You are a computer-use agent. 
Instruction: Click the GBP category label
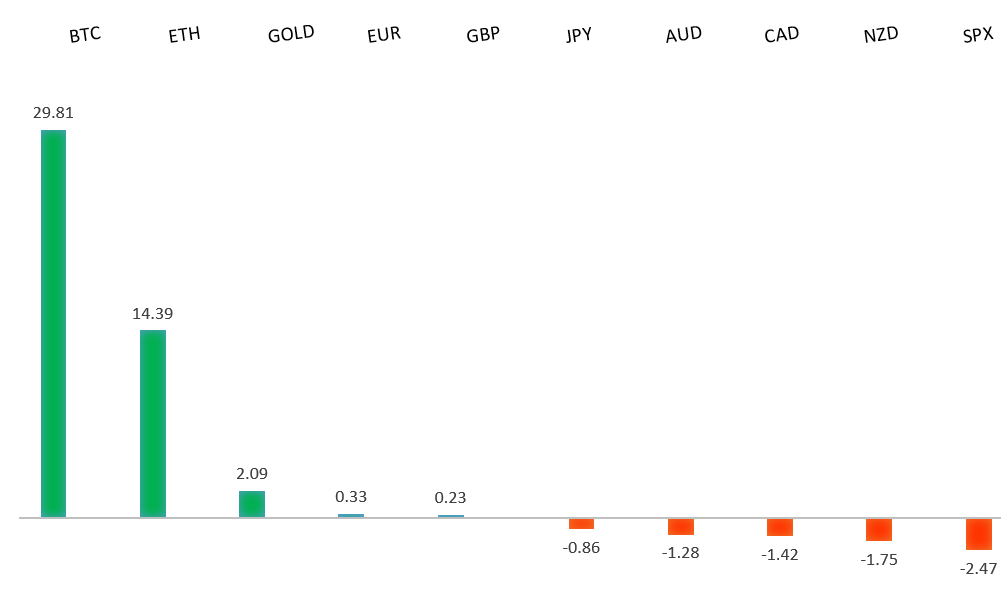pos(483,34)
